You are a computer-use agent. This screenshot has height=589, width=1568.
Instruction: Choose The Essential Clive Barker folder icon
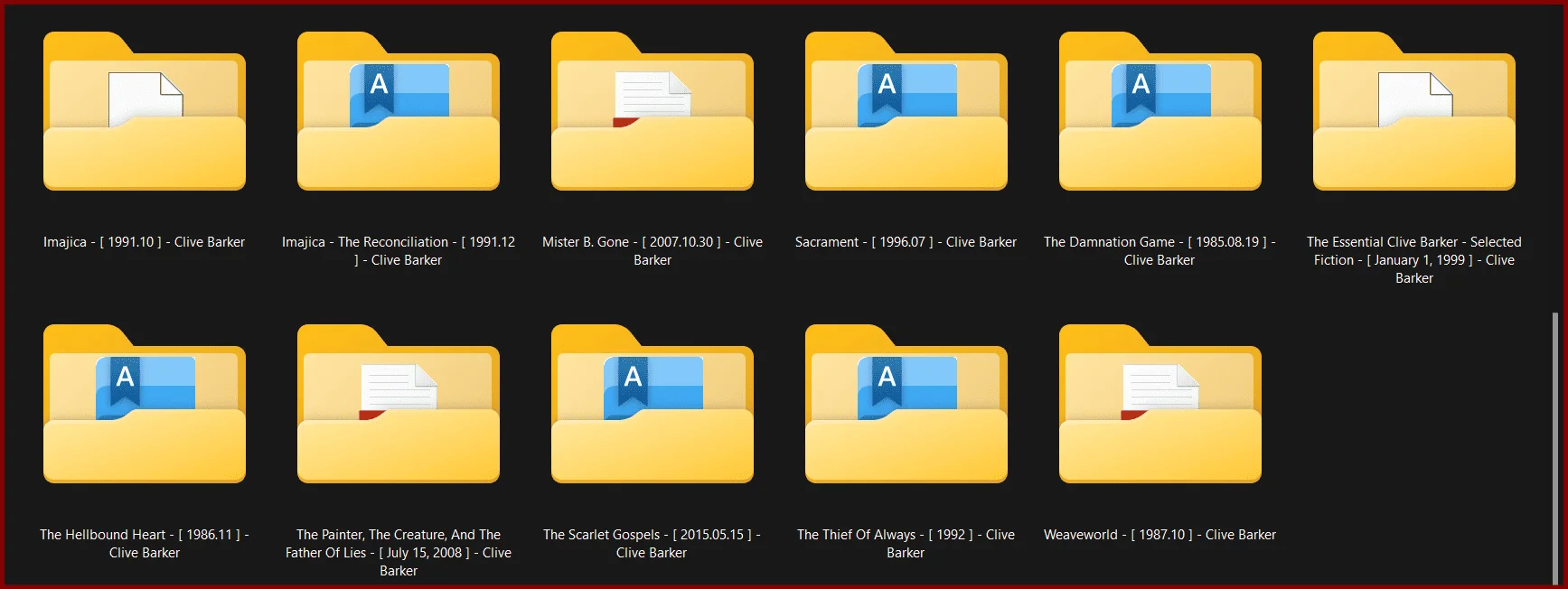coord(1414,111)
